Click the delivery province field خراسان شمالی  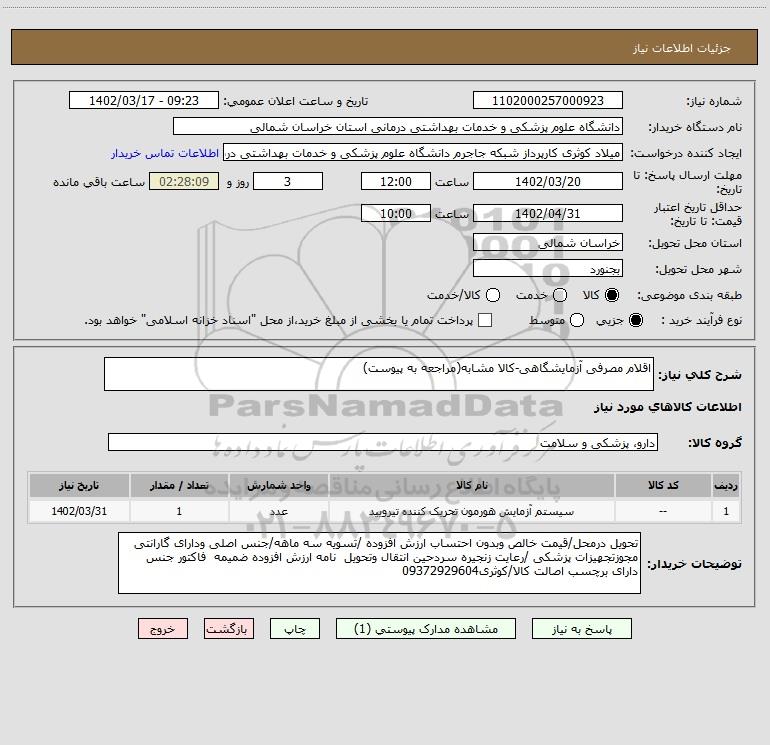click(548, 243)
